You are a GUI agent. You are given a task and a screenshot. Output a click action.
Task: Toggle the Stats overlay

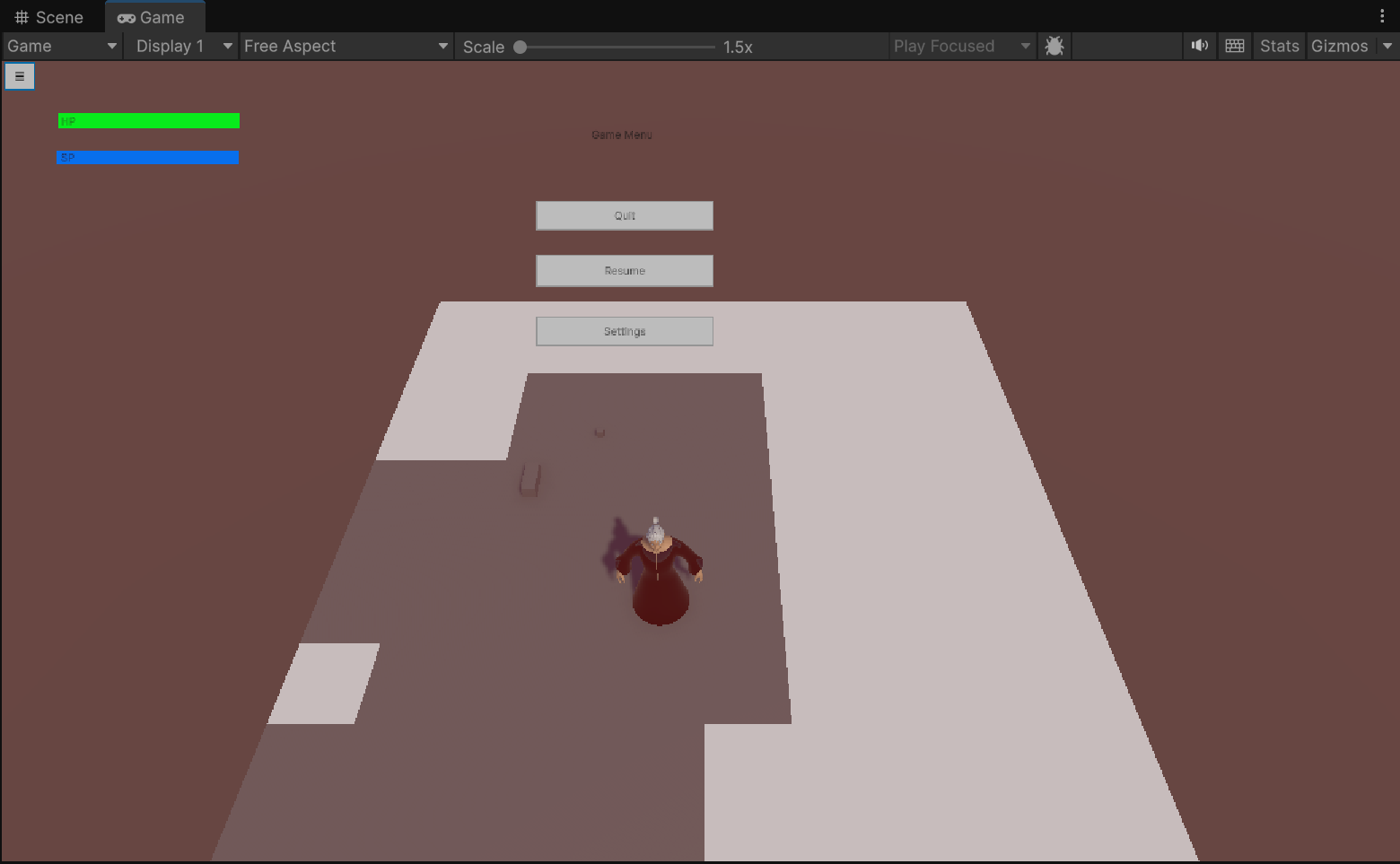(x=1280, y=47)
